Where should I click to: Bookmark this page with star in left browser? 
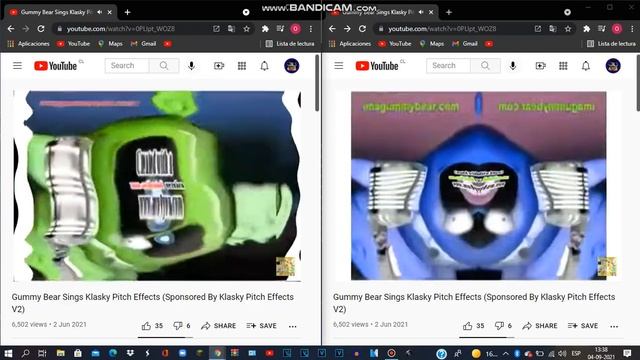pyautogui.click(x=247, y=29)
